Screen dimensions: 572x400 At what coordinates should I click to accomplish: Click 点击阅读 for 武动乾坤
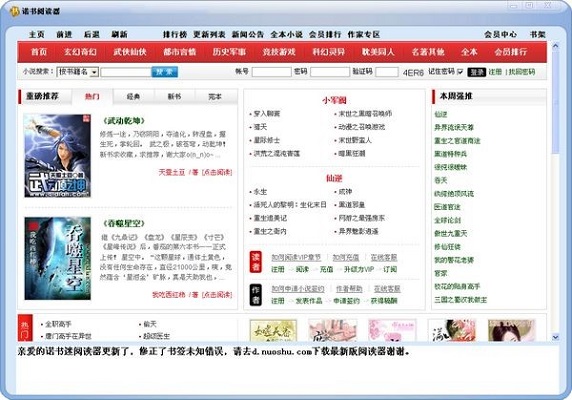pyautogui.click(x=217, y=172)
